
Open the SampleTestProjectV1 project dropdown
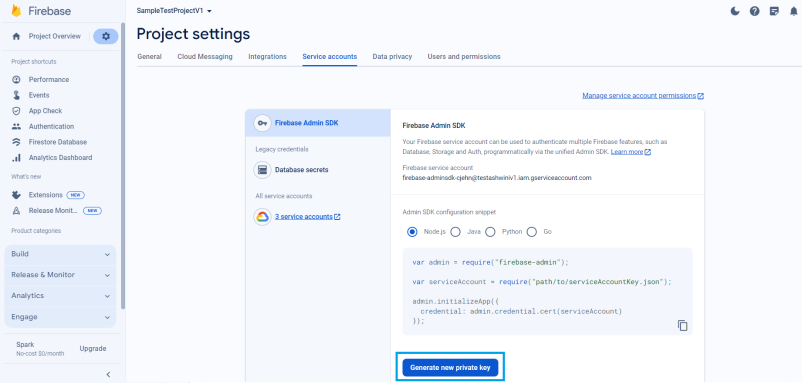click(x=174, y=11)
